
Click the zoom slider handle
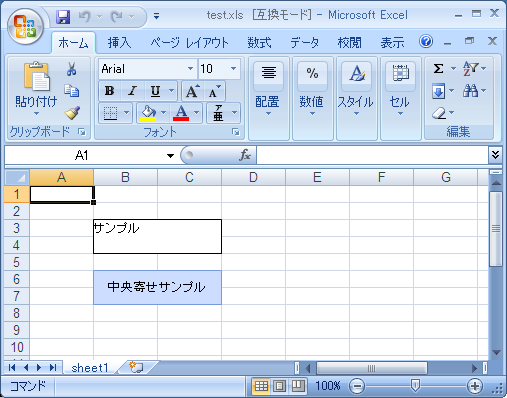(415, 386)
